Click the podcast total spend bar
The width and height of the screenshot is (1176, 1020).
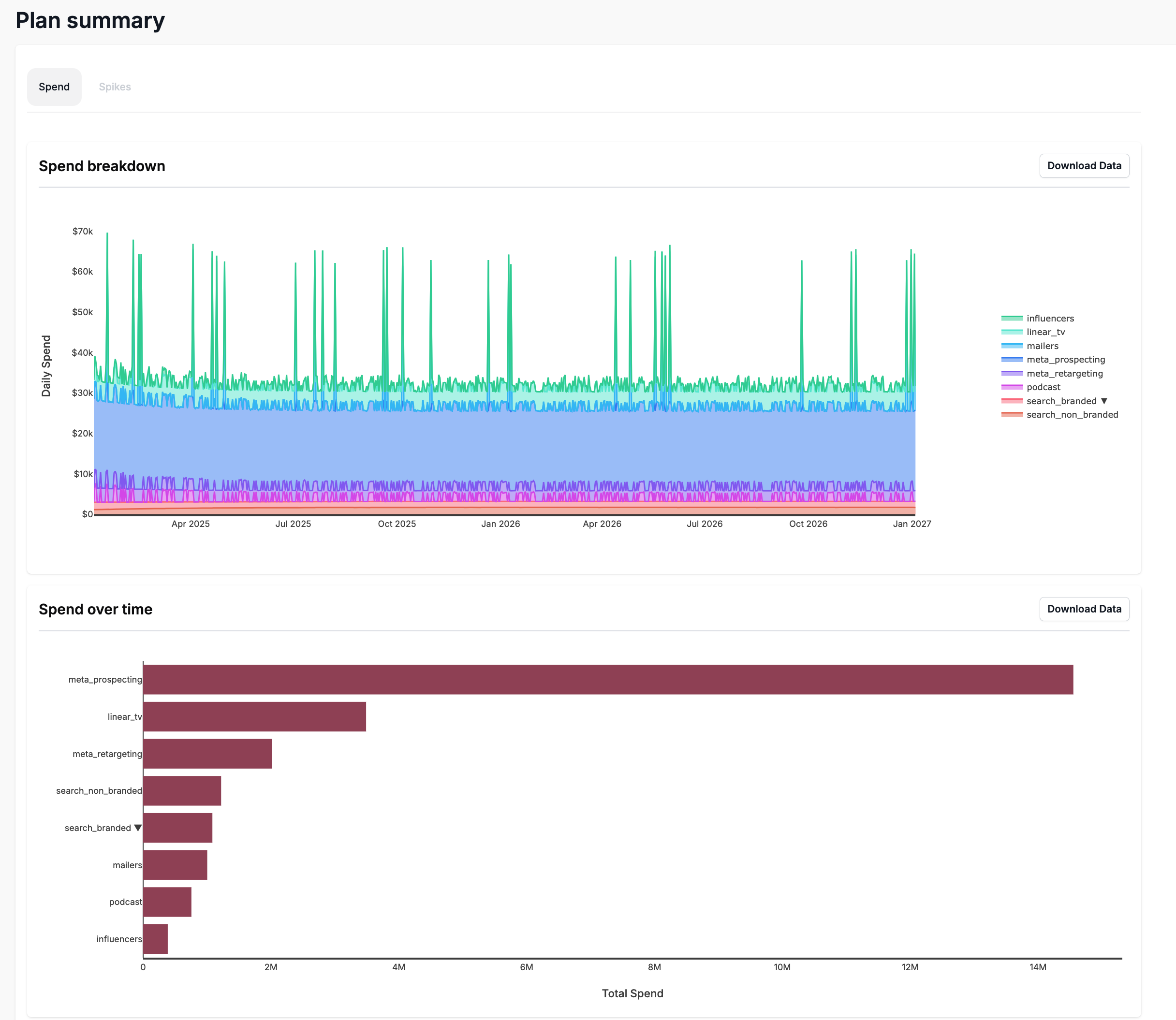[167, 902]
